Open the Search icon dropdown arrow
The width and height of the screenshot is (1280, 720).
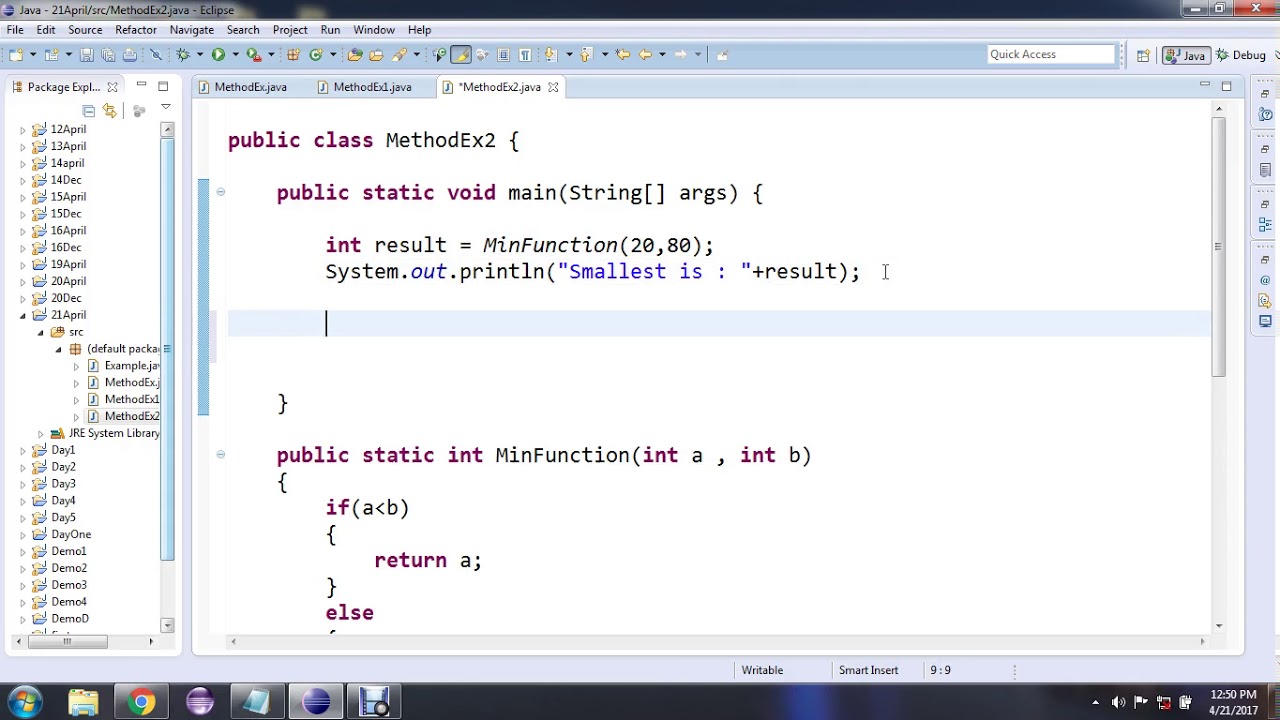point(416,55)
